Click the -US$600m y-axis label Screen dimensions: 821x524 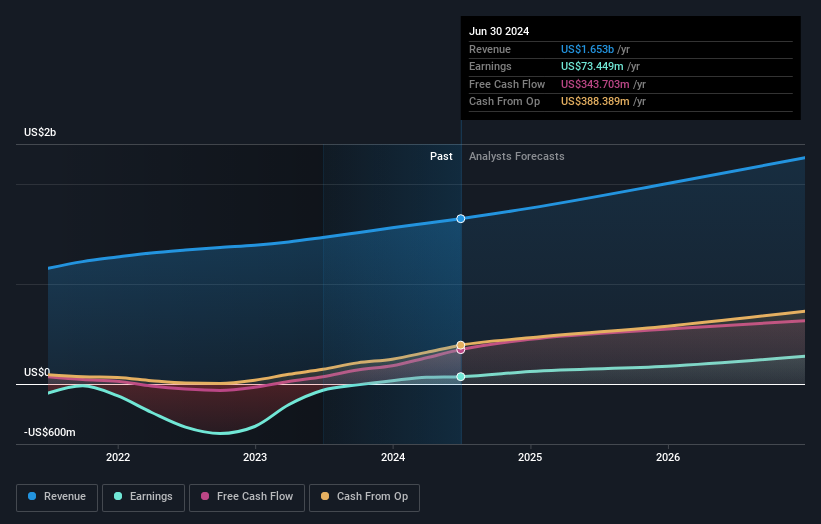pos(50,432)
